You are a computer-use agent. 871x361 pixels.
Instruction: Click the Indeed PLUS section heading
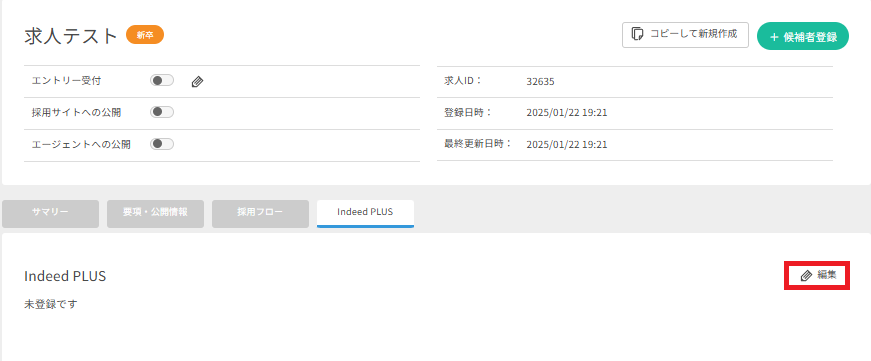point(65,275)
